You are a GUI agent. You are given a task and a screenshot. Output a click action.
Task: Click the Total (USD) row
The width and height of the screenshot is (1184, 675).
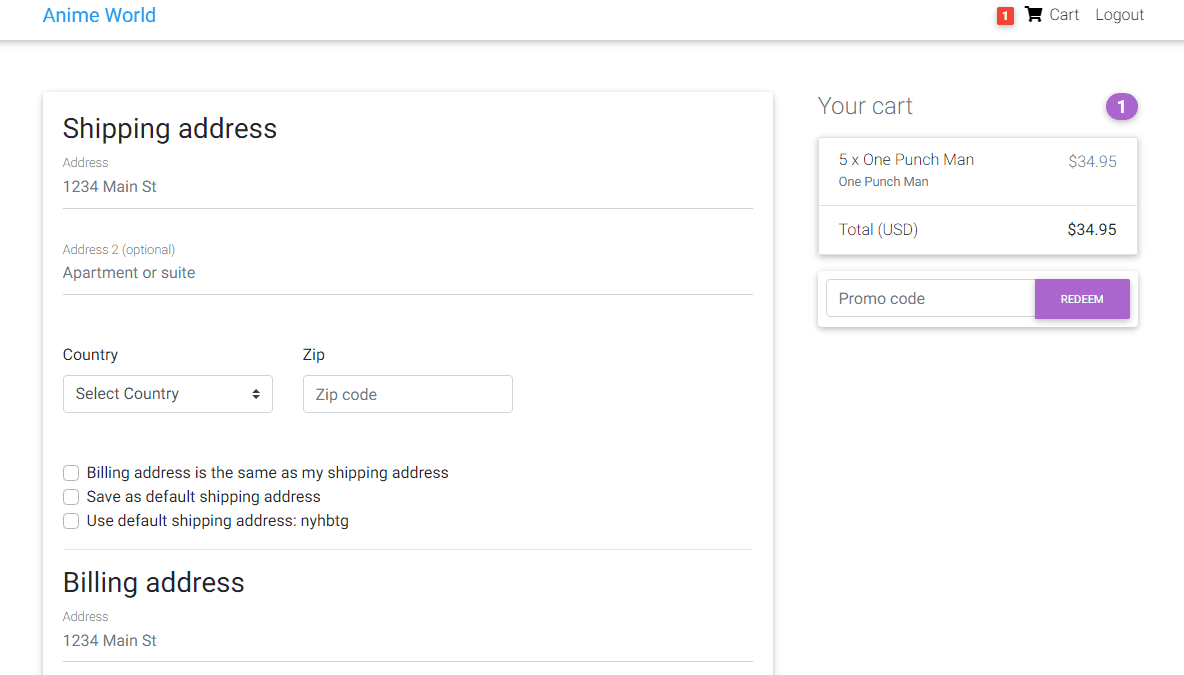[x=977, y=230]
